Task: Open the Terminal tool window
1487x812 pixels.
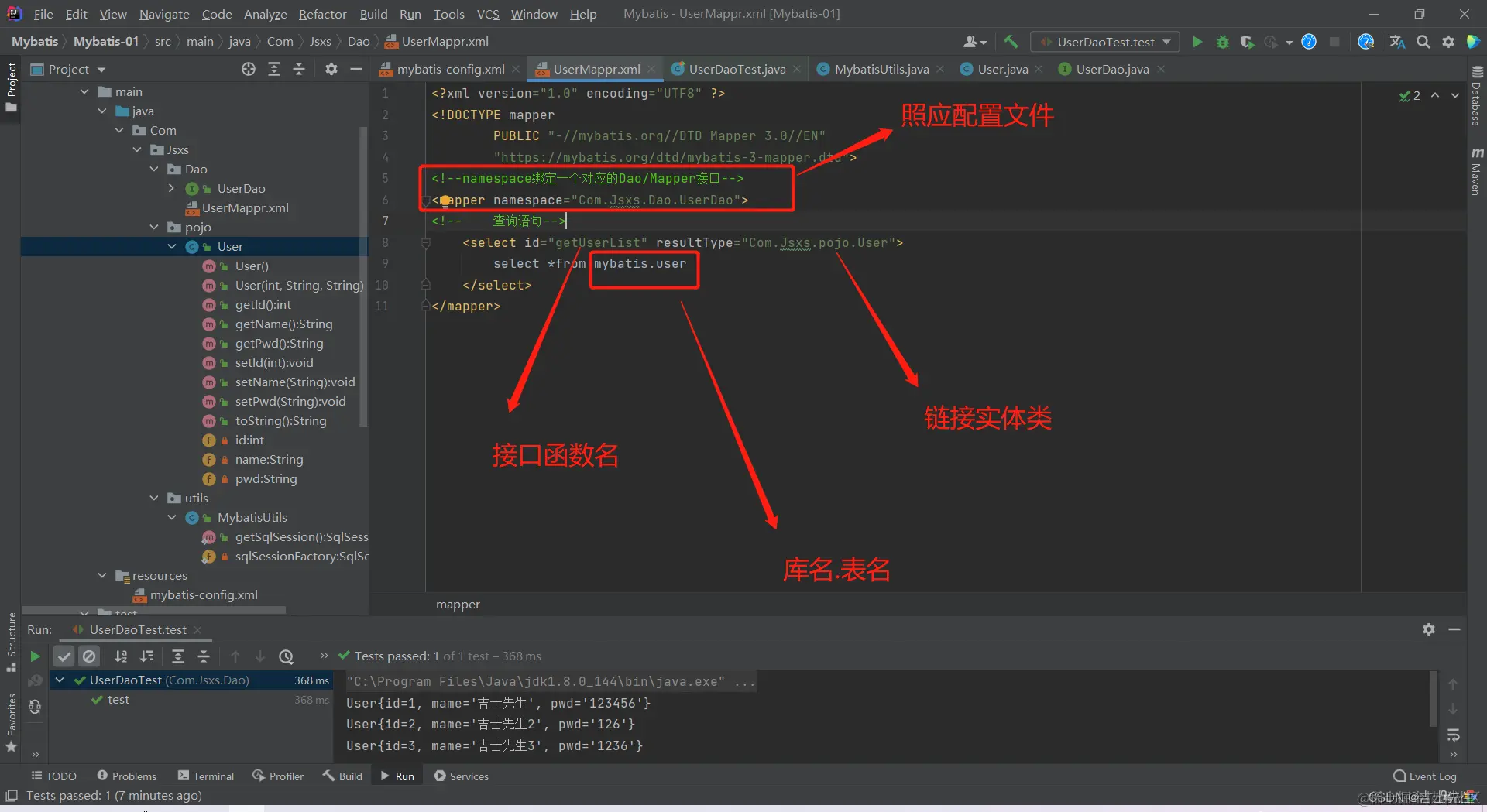Action: tap(206, 776)
